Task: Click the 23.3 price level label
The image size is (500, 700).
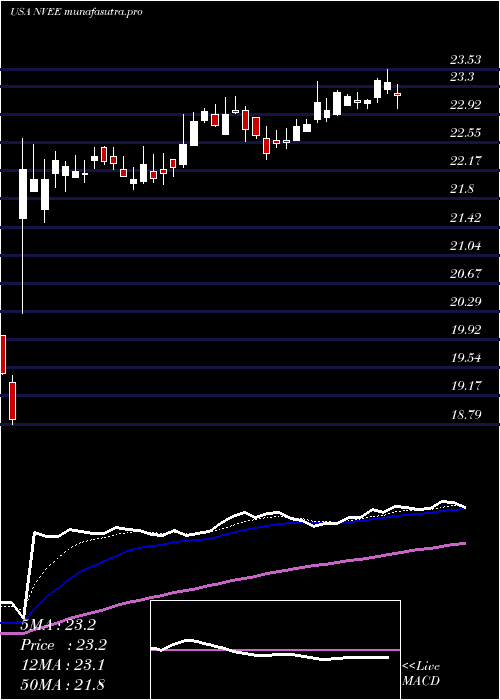Action: (x=462, y=77)
